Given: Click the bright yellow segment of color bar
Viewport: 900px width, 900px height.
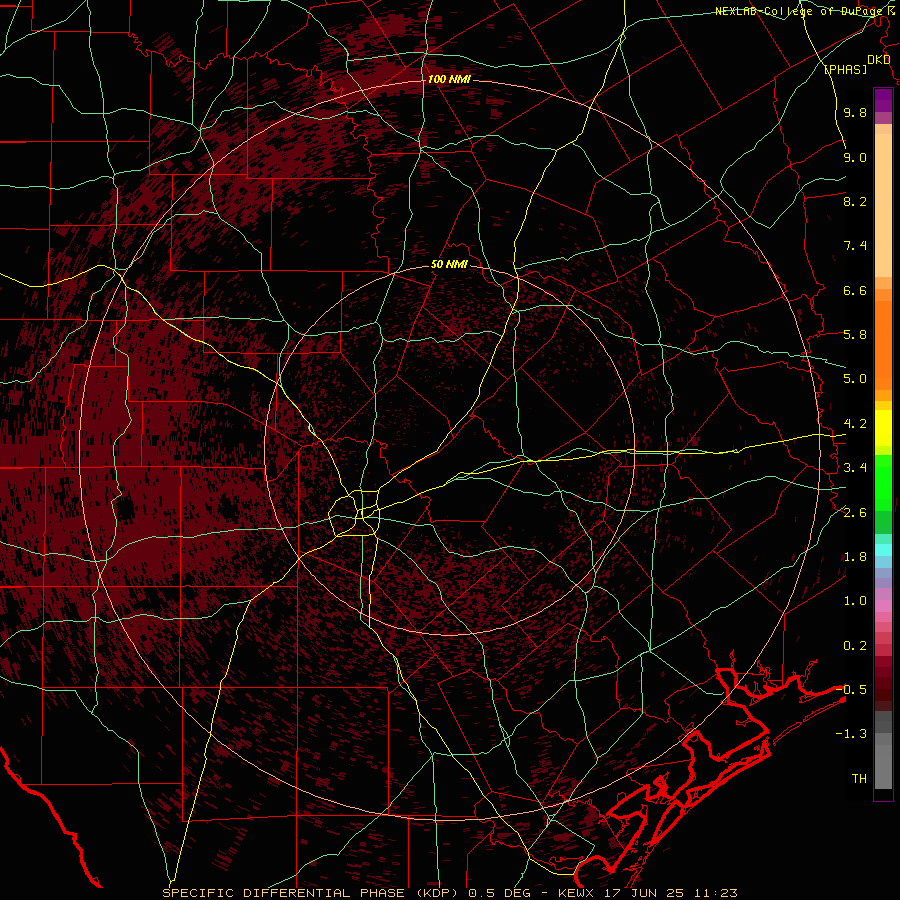Looking at the screenshot, I should 883,428.
